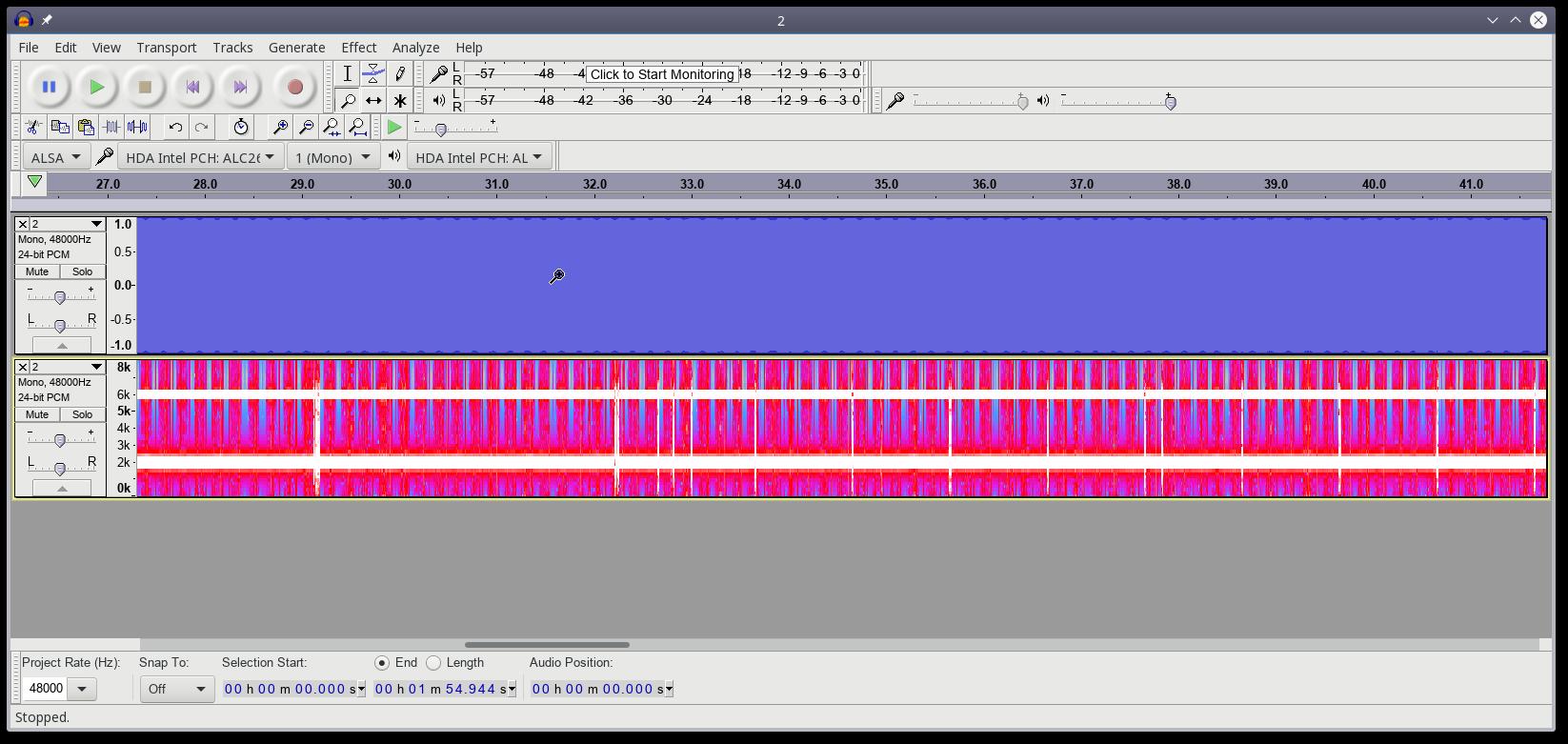Select the Draw pencil tool

(400, 73)
